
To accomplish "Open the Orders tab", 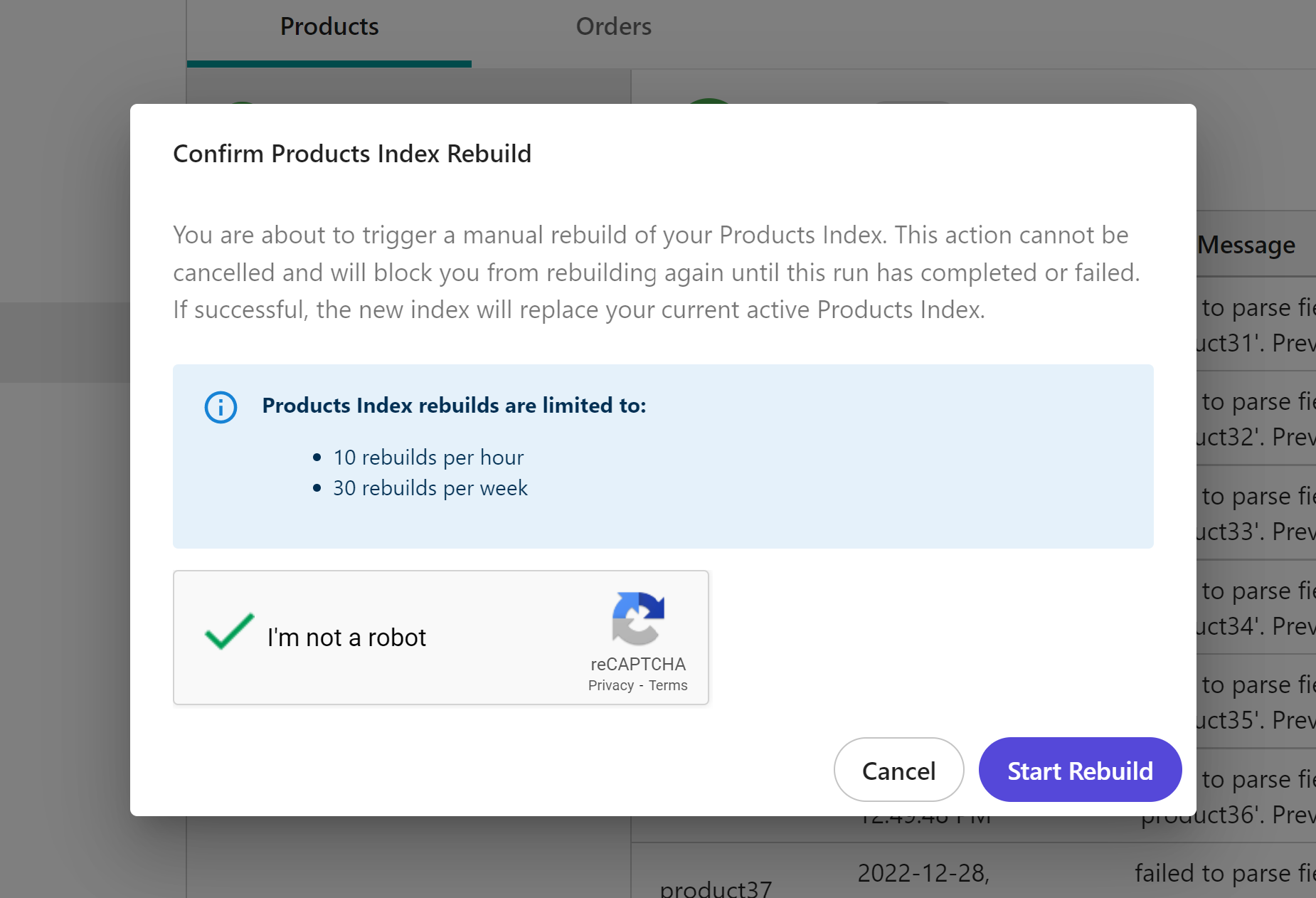I will point(613,27).
